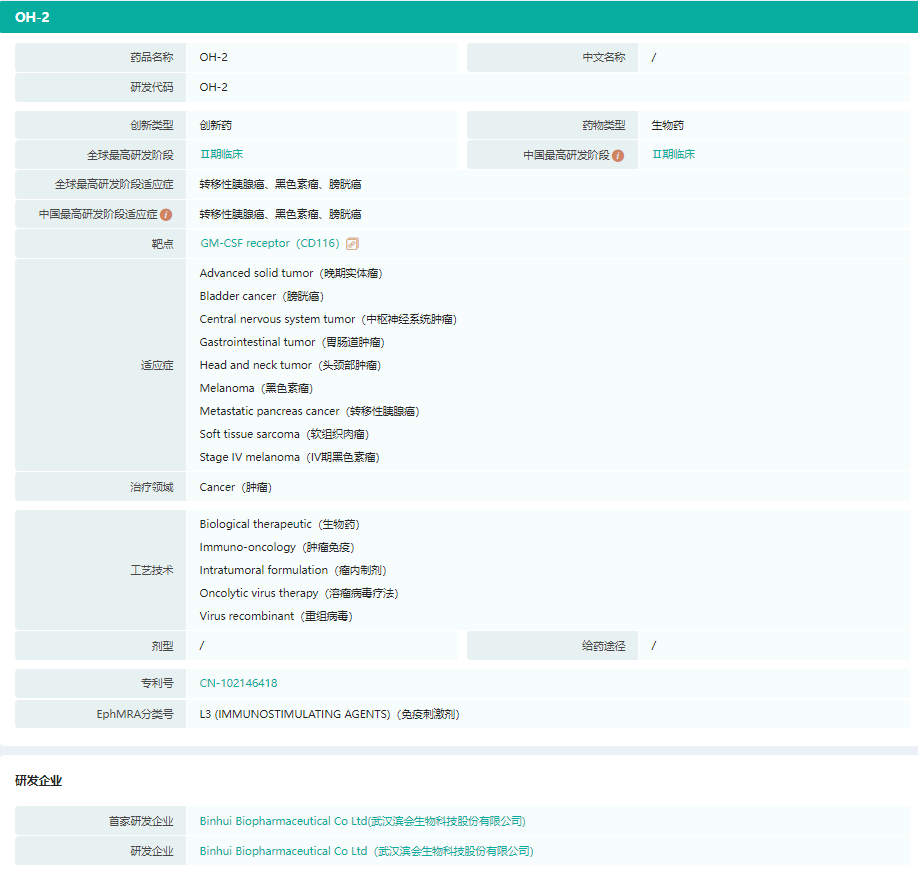
Task: Open Binhui Biopharmaceutical link in 首家研发企业 row
Action: 362,822
